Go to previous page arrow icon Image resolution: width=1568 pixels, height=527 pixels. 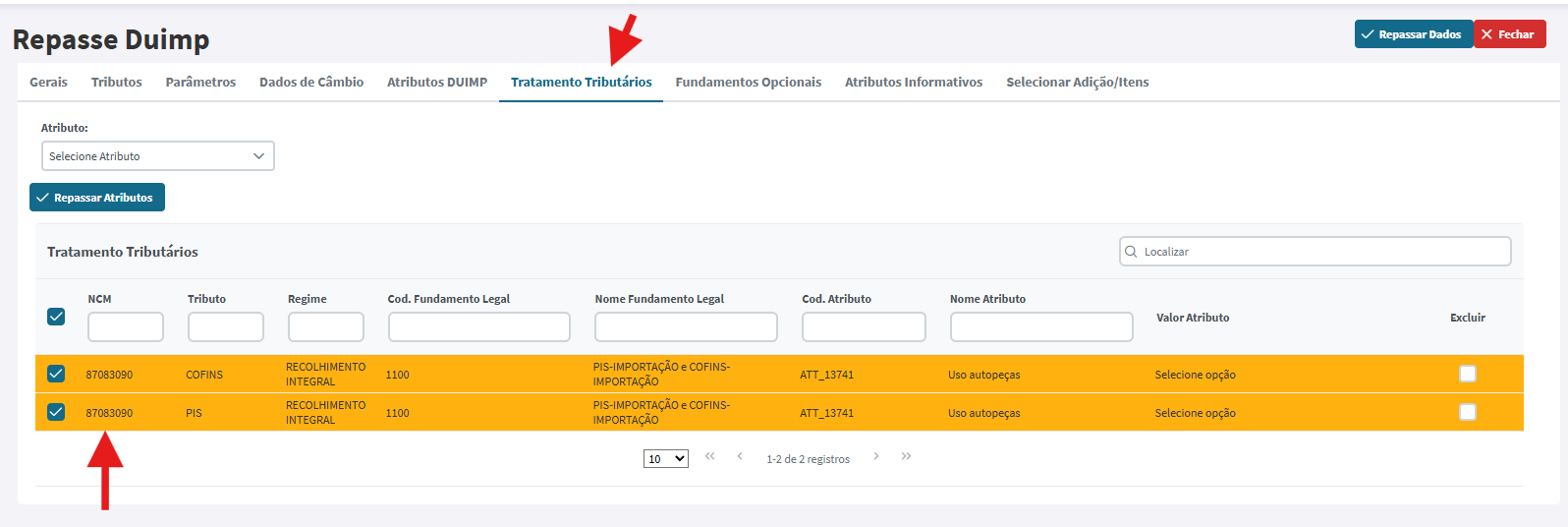tap(740, 456)
